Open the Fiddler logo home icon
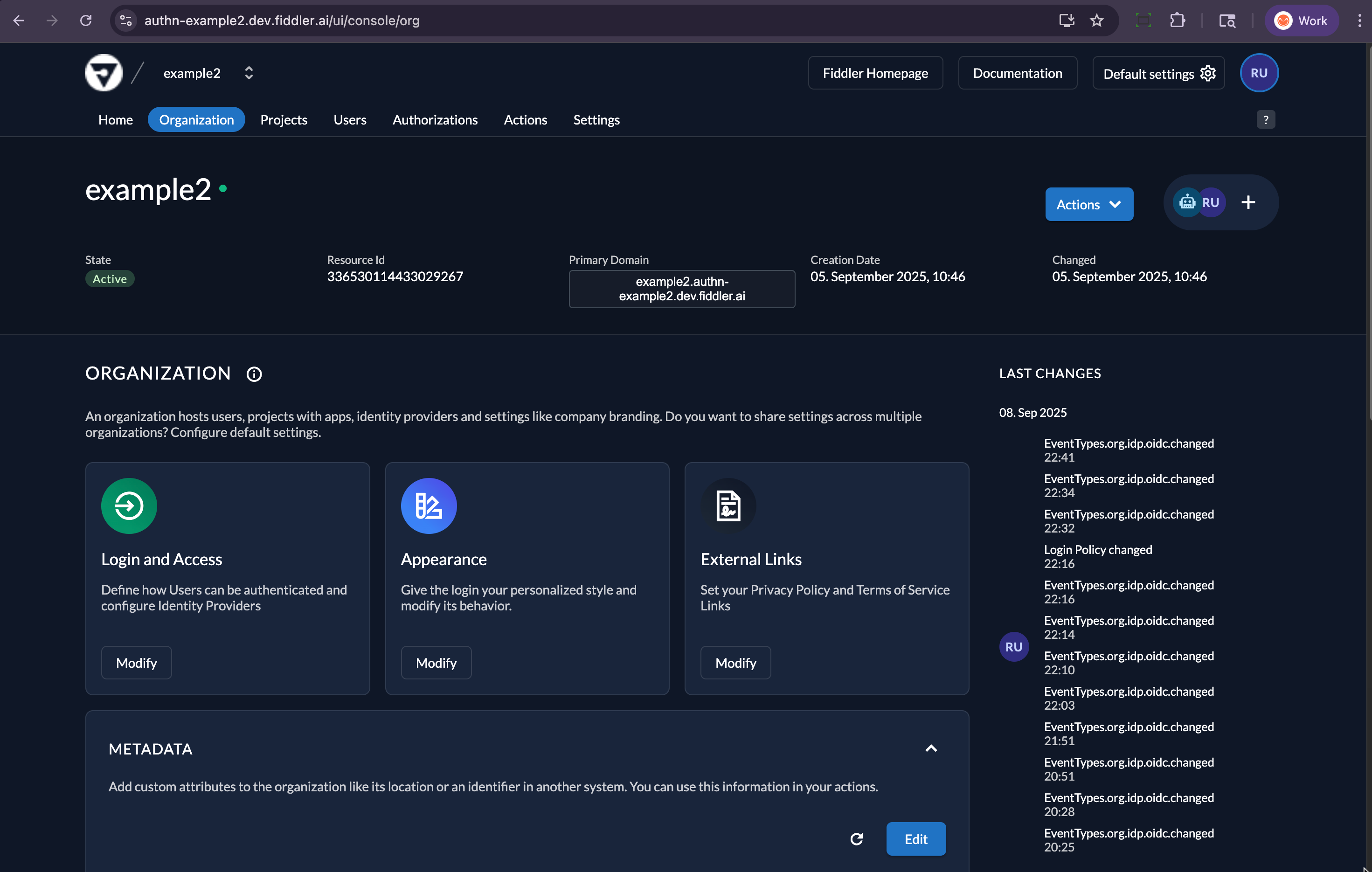1372x872 pixels. [103, 72]
